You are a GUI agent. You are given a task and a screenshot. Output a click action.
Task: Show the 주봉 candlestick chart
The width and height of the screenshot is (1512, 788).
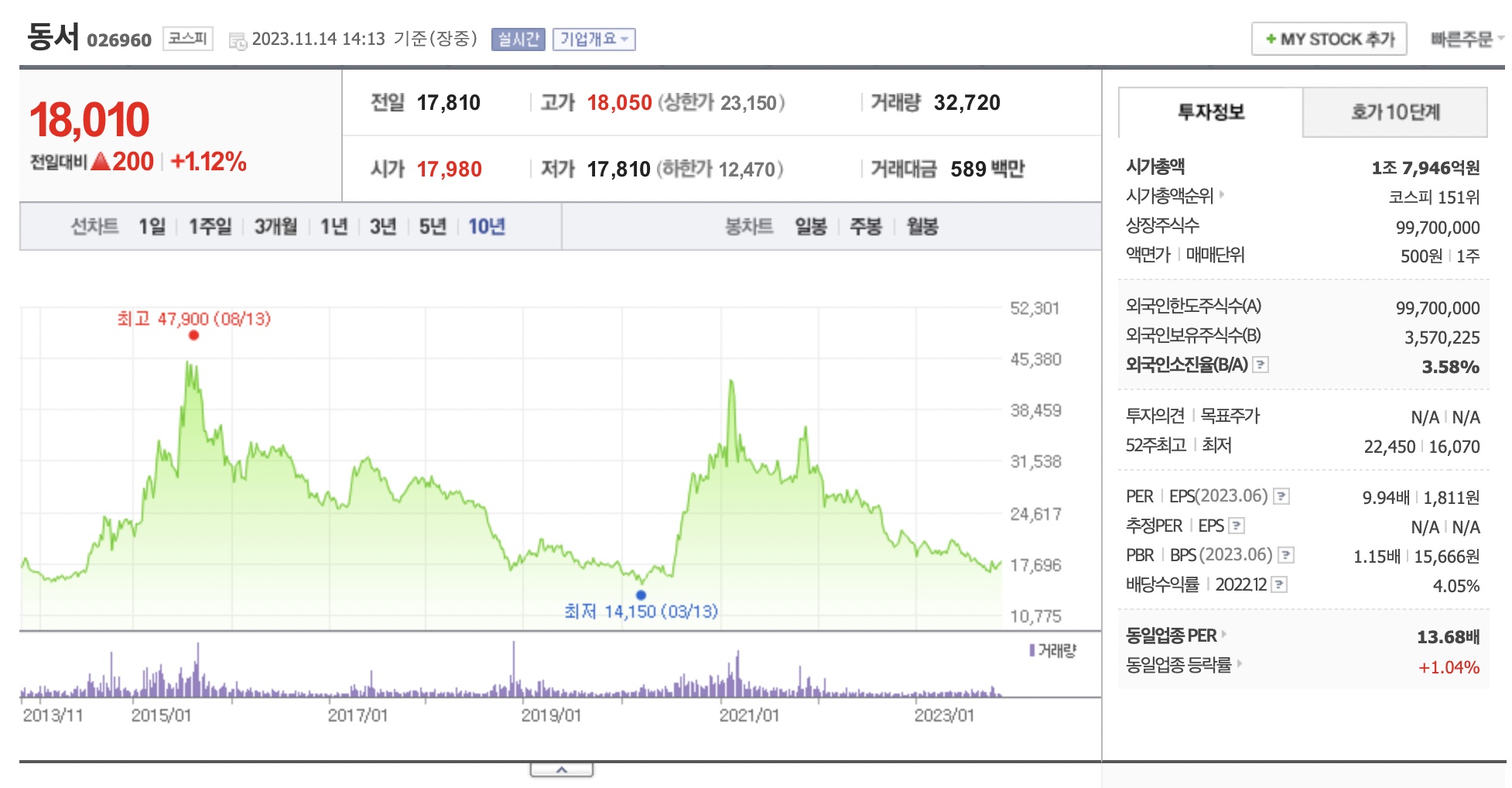(x=866, y=226)
